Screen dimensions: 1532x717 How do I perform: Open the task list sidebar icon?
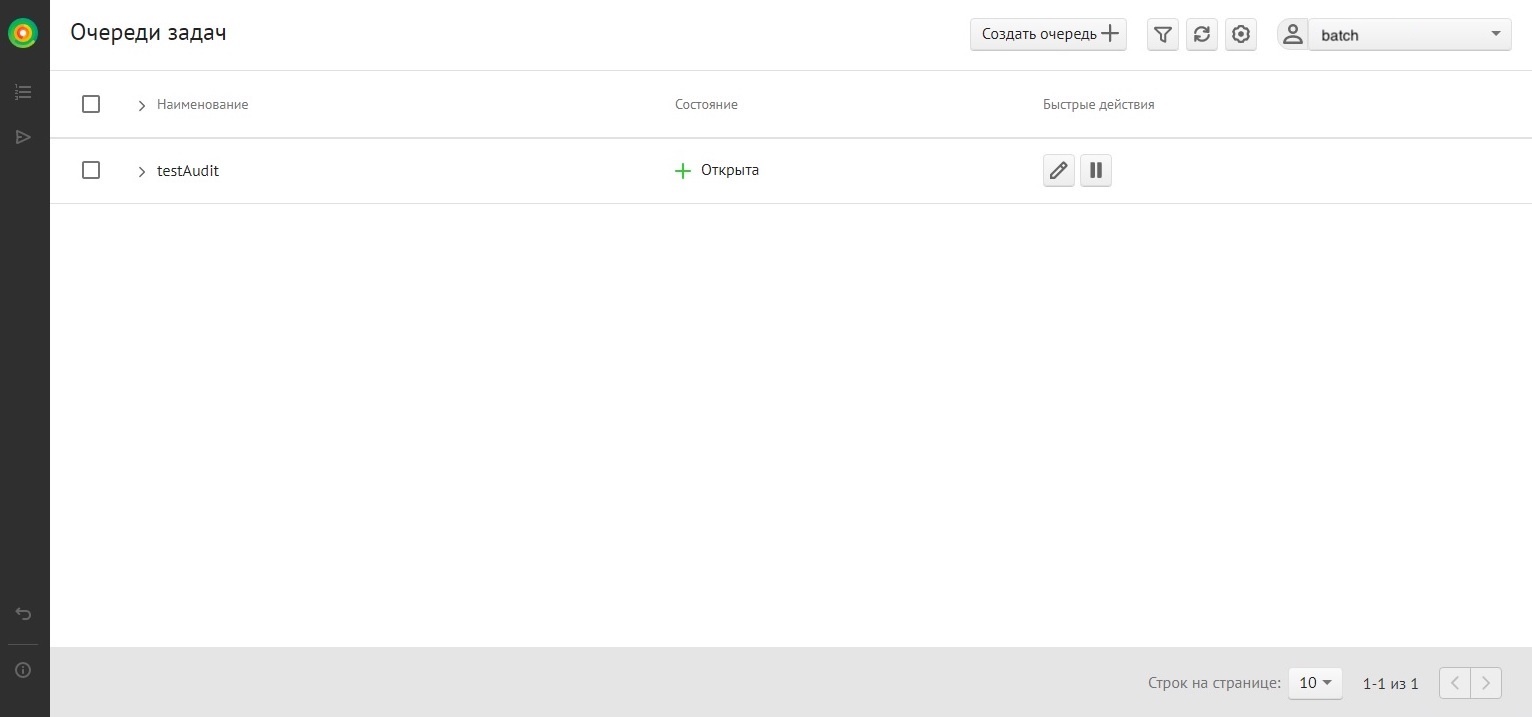(x=24, y=93)
